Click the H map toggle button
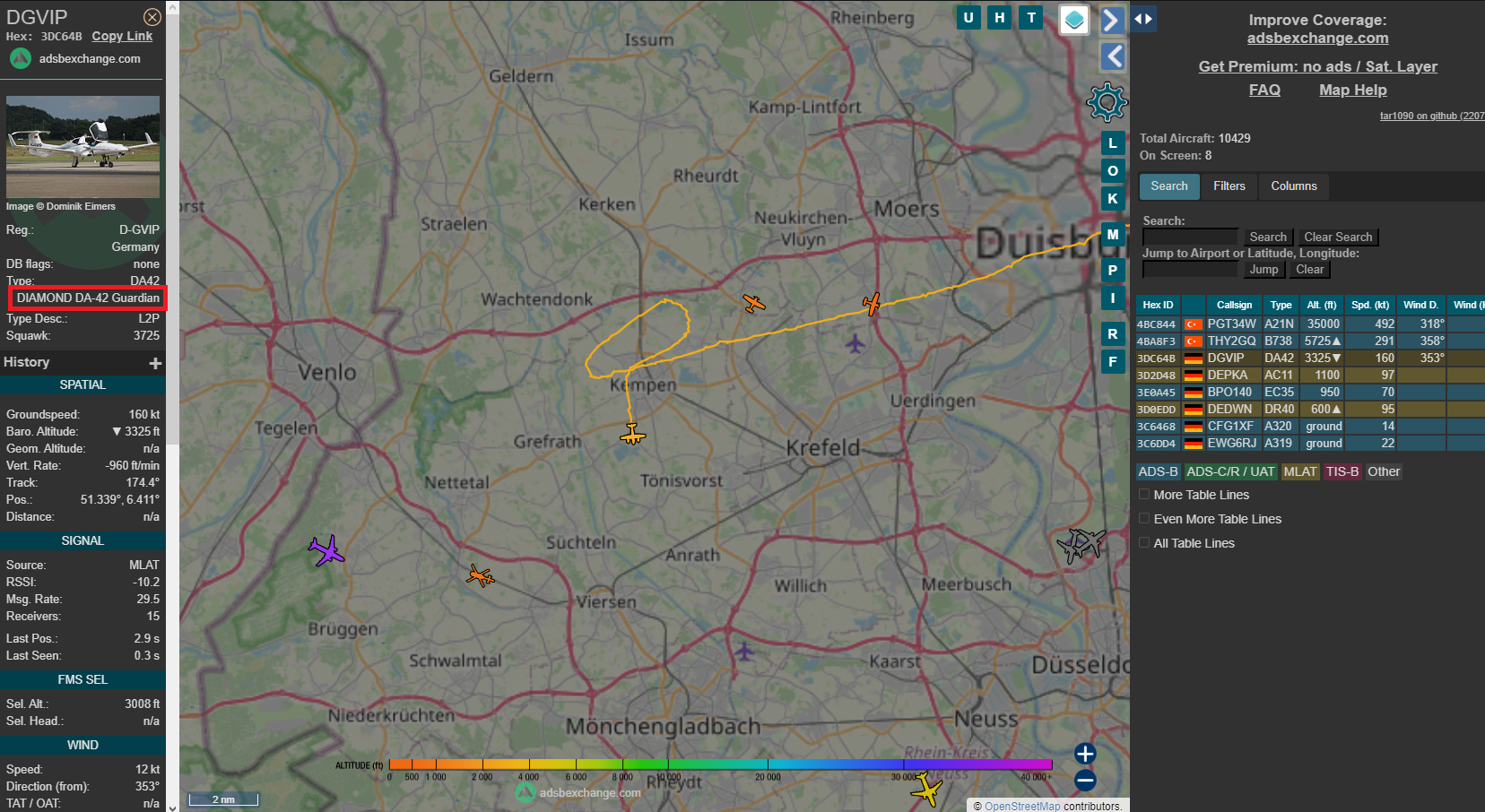The image size is (1485, 812). click(x=1000, y=17)
